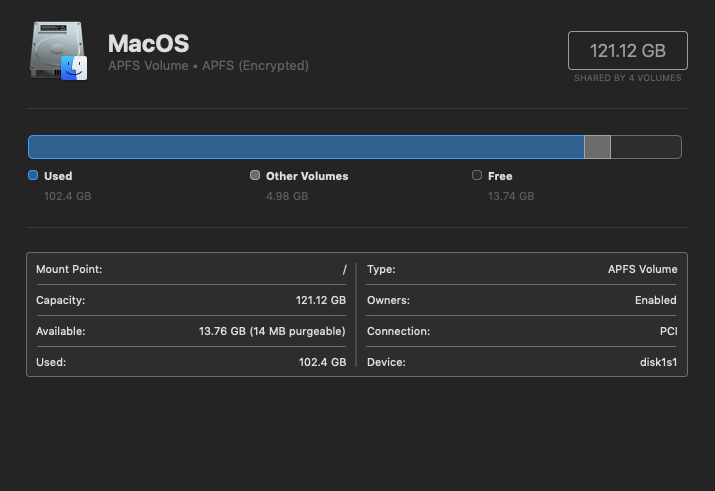
Task: Select the Used 102.4 GB table row
Action: [x=191, y=362]
